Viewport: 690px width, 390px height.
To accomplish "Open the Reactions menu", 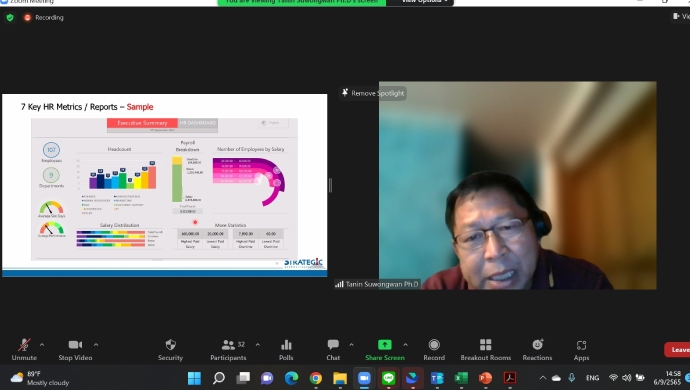I will 537,350.
